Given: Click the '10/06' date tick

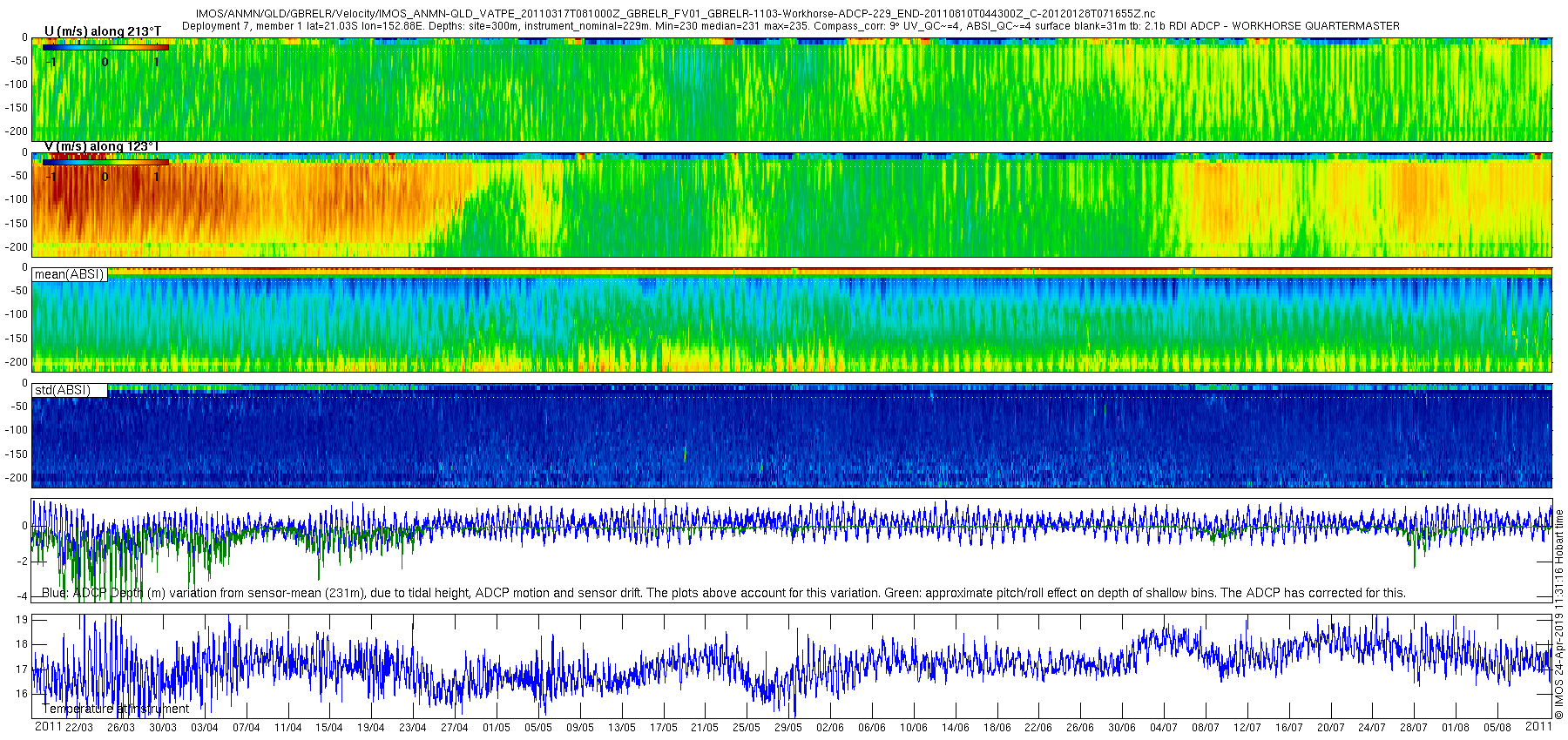Looking at the screenshot, I should (914, 728).
